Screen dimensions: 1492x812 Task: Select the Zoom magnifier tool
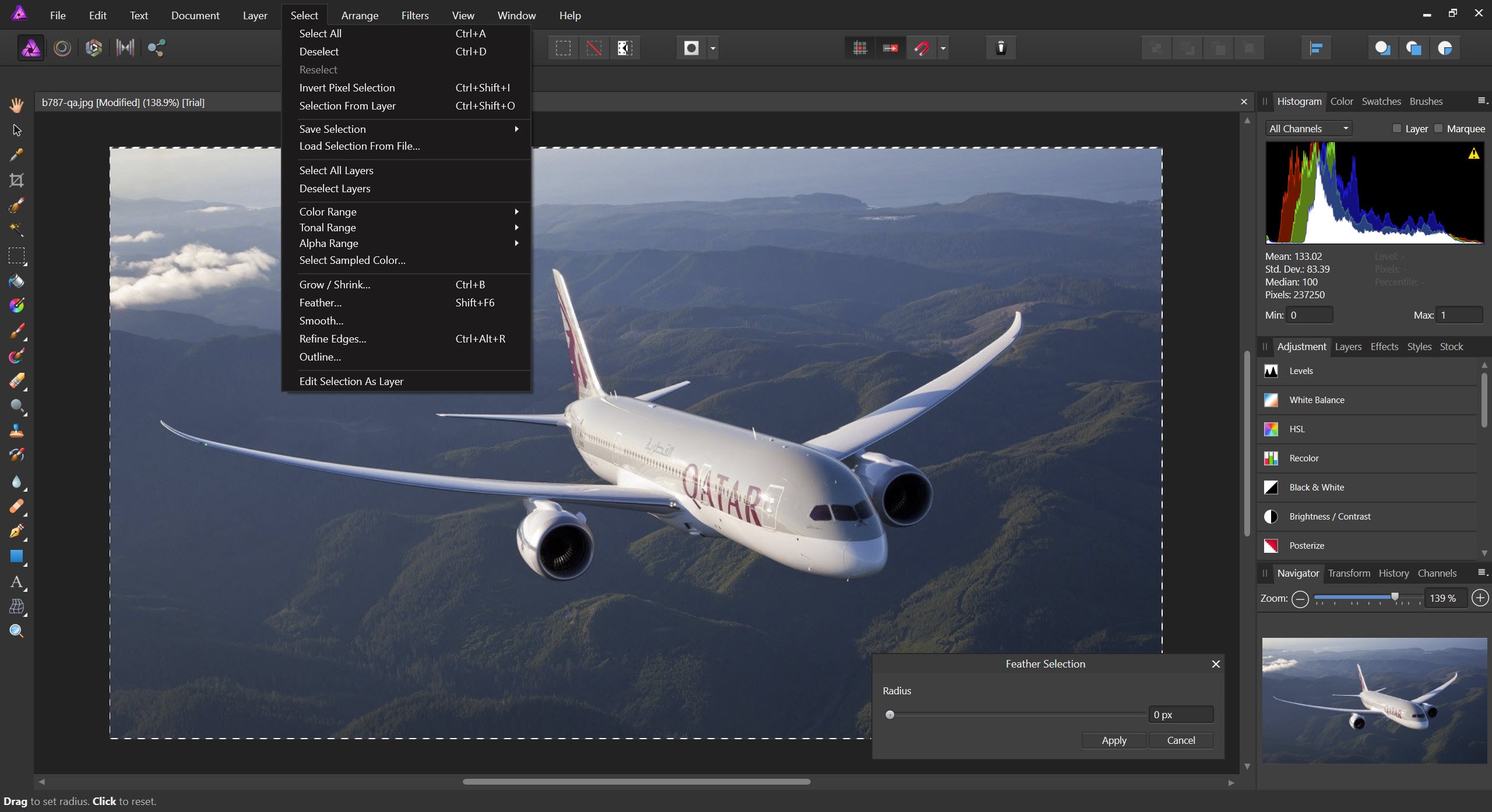click(16, 631)
